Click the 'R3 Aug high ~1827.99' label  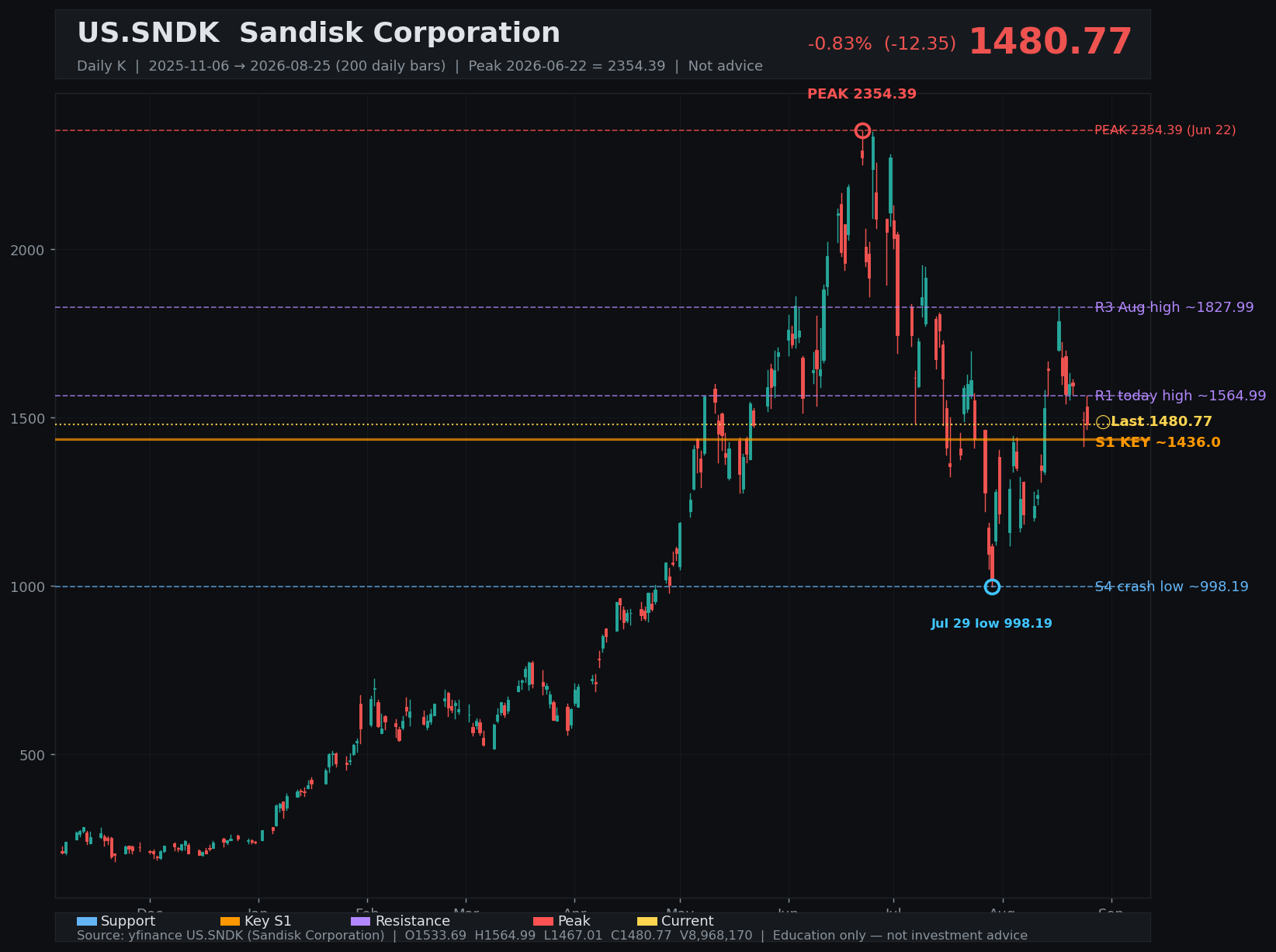[x=1174, y=307]
